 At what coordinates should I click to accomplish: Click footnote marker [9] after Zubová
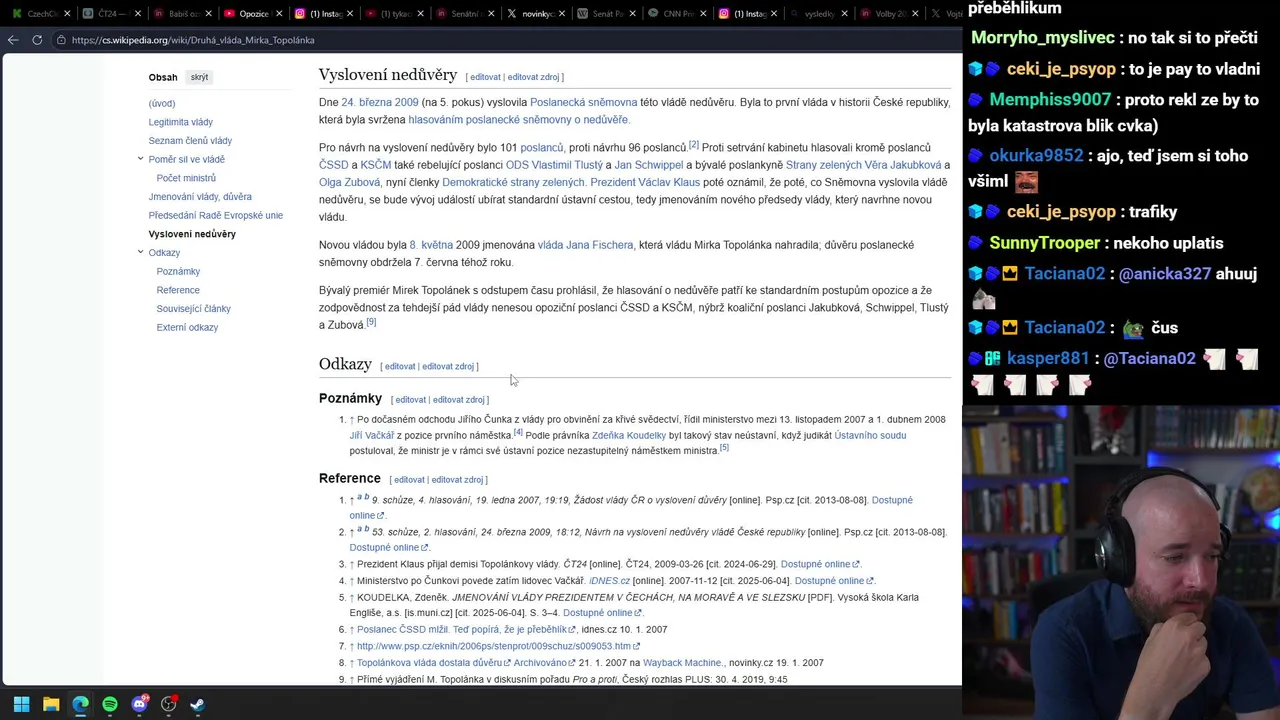[x=371, y=322]
